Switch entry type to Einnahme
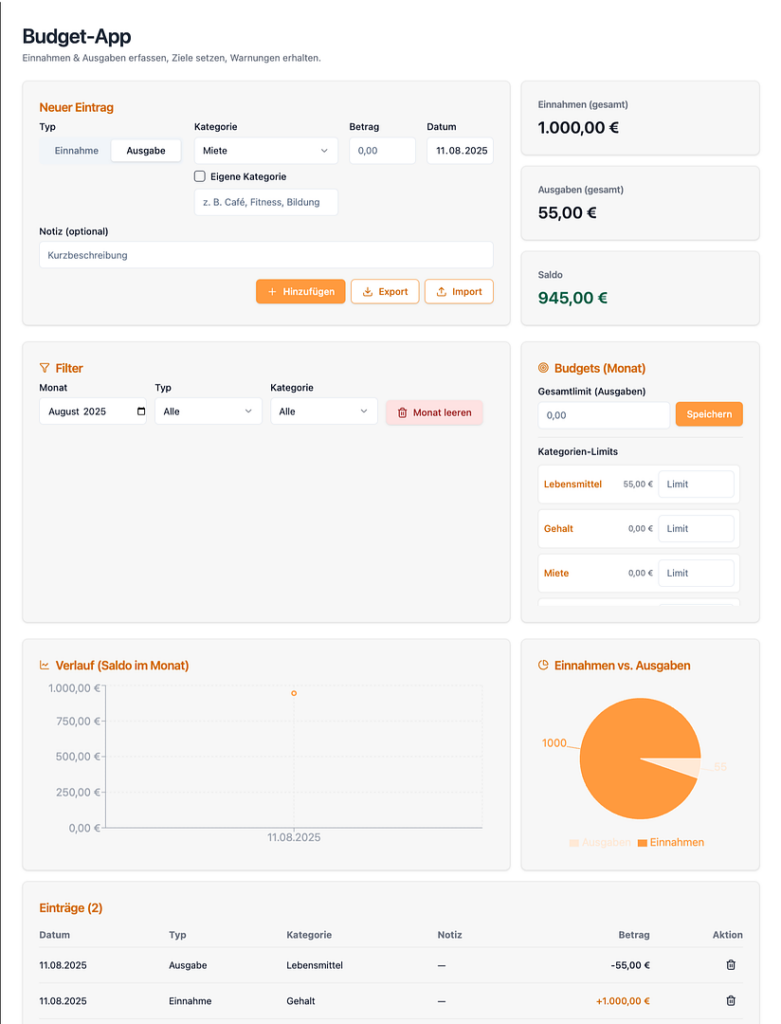This screenshot has height=1024, width=781. click(x=76, y=151)
